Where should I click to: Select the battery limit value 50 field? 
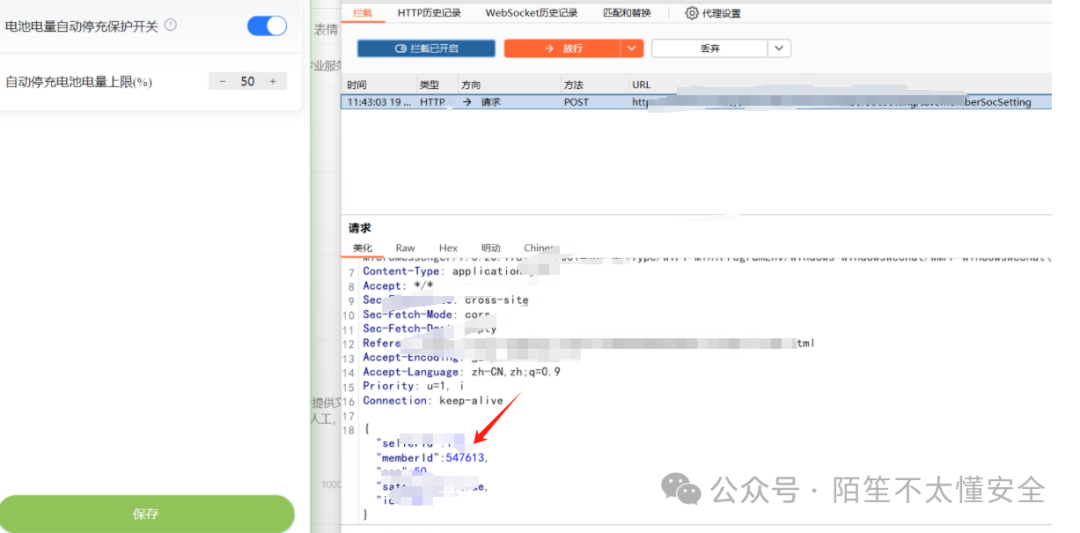click(247, 81)
